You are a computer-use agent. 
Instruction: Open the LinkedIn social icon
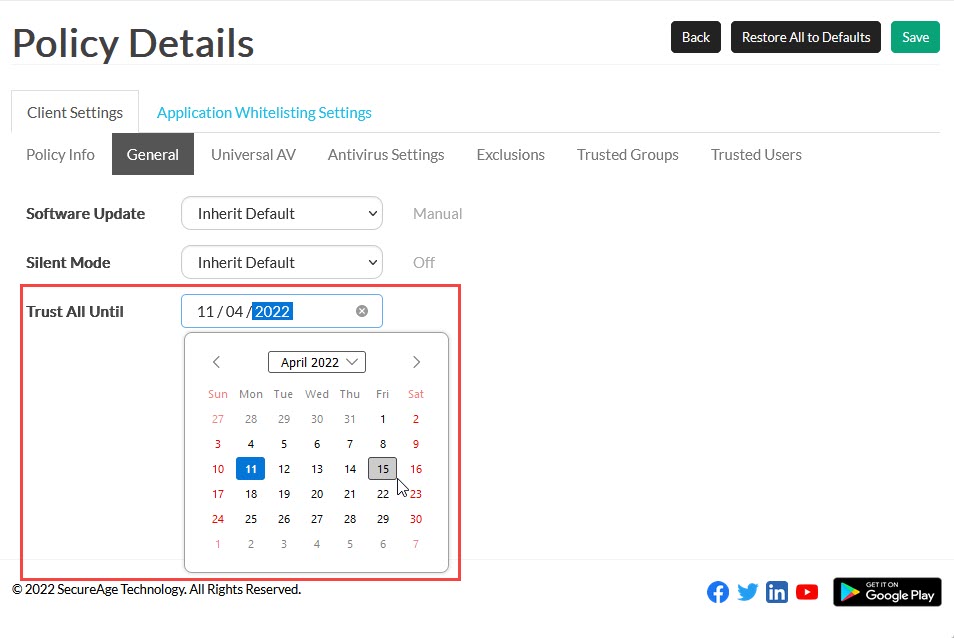(777, 592)
